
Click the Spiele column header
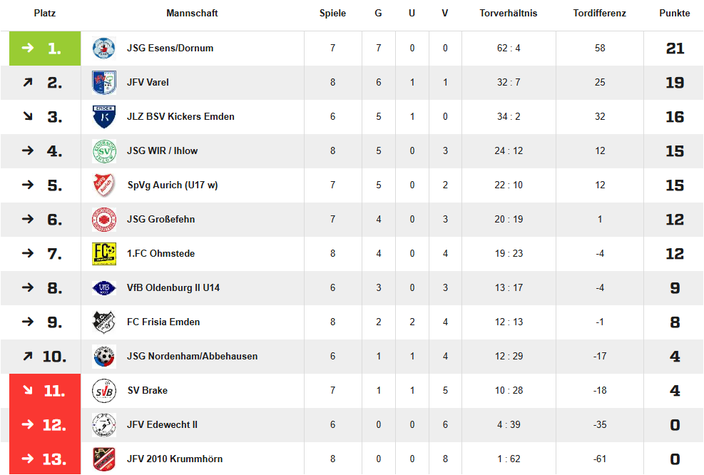(x=333, y=13)
